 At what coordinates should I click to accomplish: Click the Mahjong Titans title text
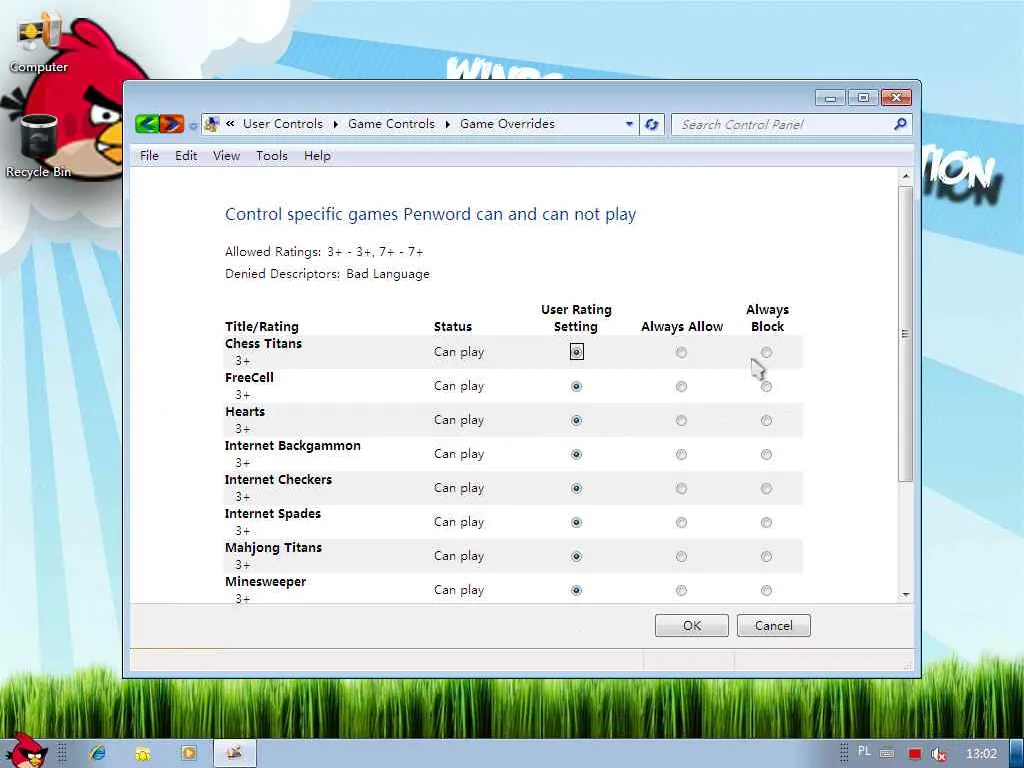[273, 548]
